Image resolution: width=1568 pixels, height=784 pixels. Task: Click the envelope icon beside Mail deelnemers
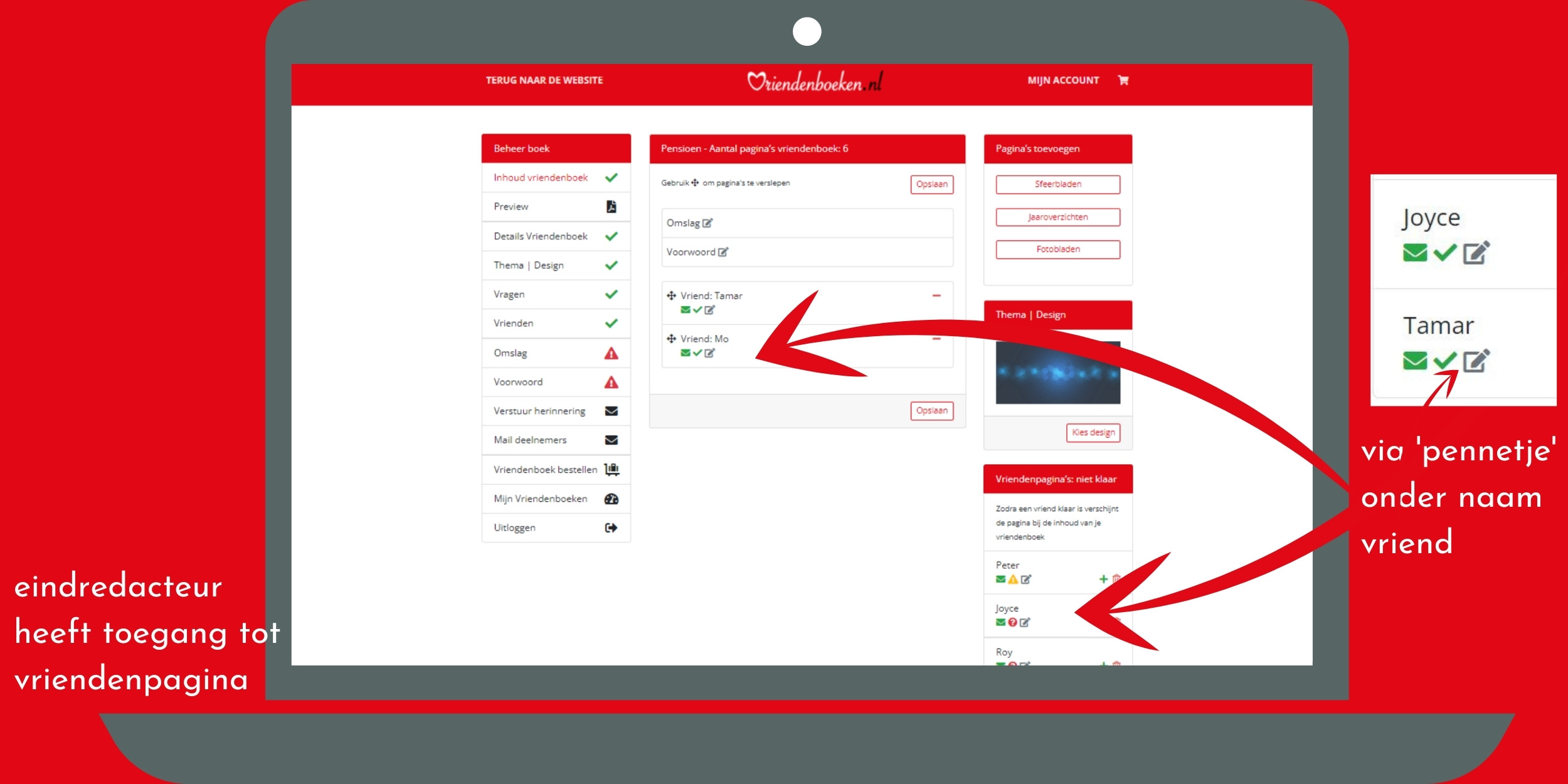coord(612,440)
